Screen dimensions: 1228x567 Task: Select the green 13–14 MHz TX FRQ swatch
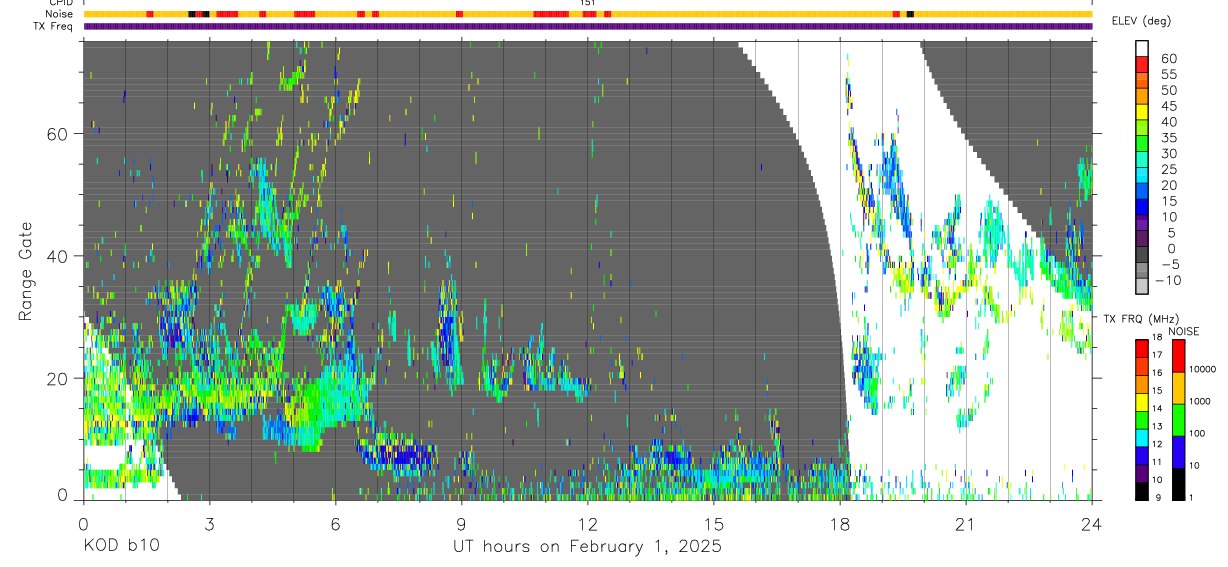click(x=1142, y=420)
